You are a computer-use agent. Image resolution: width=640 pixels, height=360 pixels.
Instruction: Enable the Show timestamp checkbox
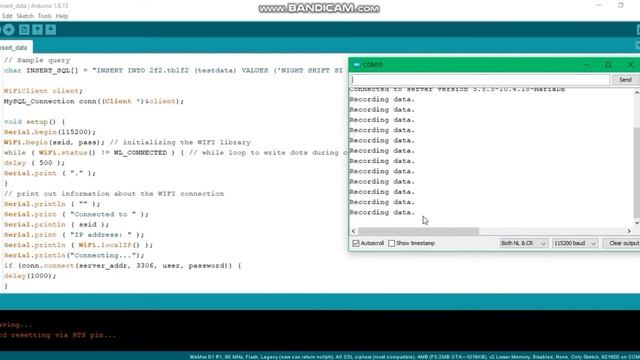coord(391,243)
